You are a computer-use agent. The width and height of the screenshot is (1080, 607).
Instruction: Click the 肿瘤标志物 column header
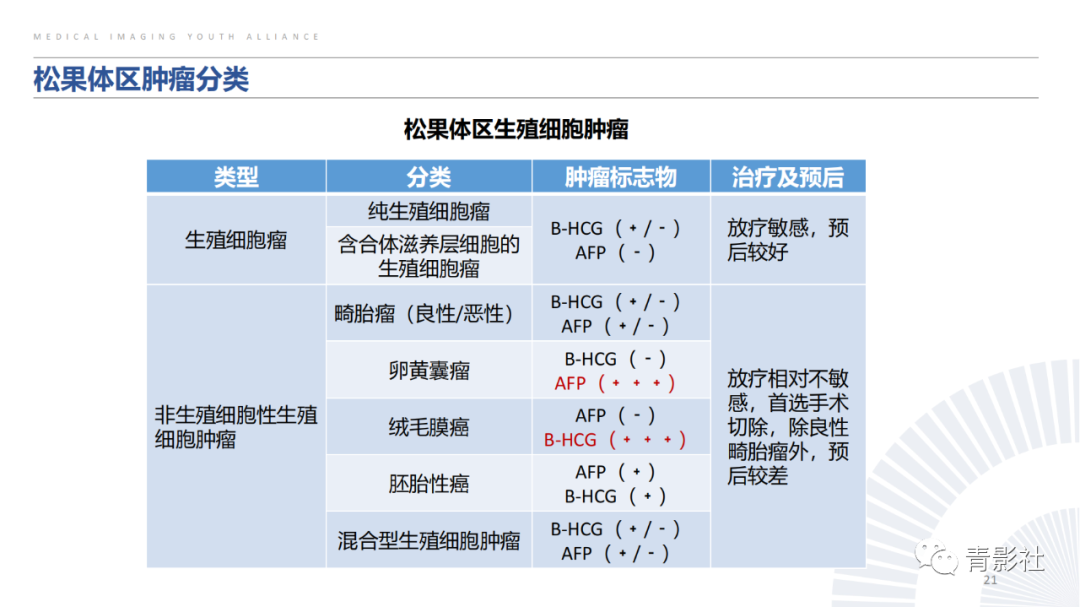click(x=621, y=177)
